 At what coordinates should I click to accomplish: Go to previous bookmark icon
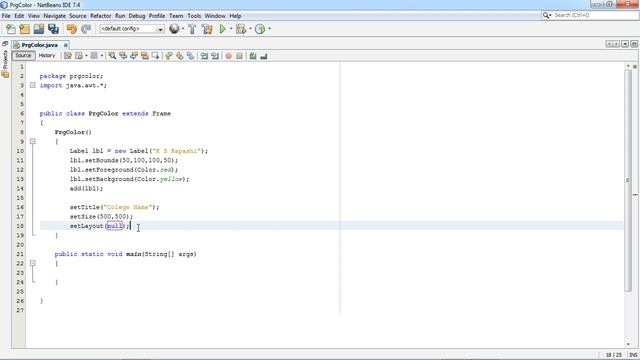pyautogui.click(x=169, y=56)
